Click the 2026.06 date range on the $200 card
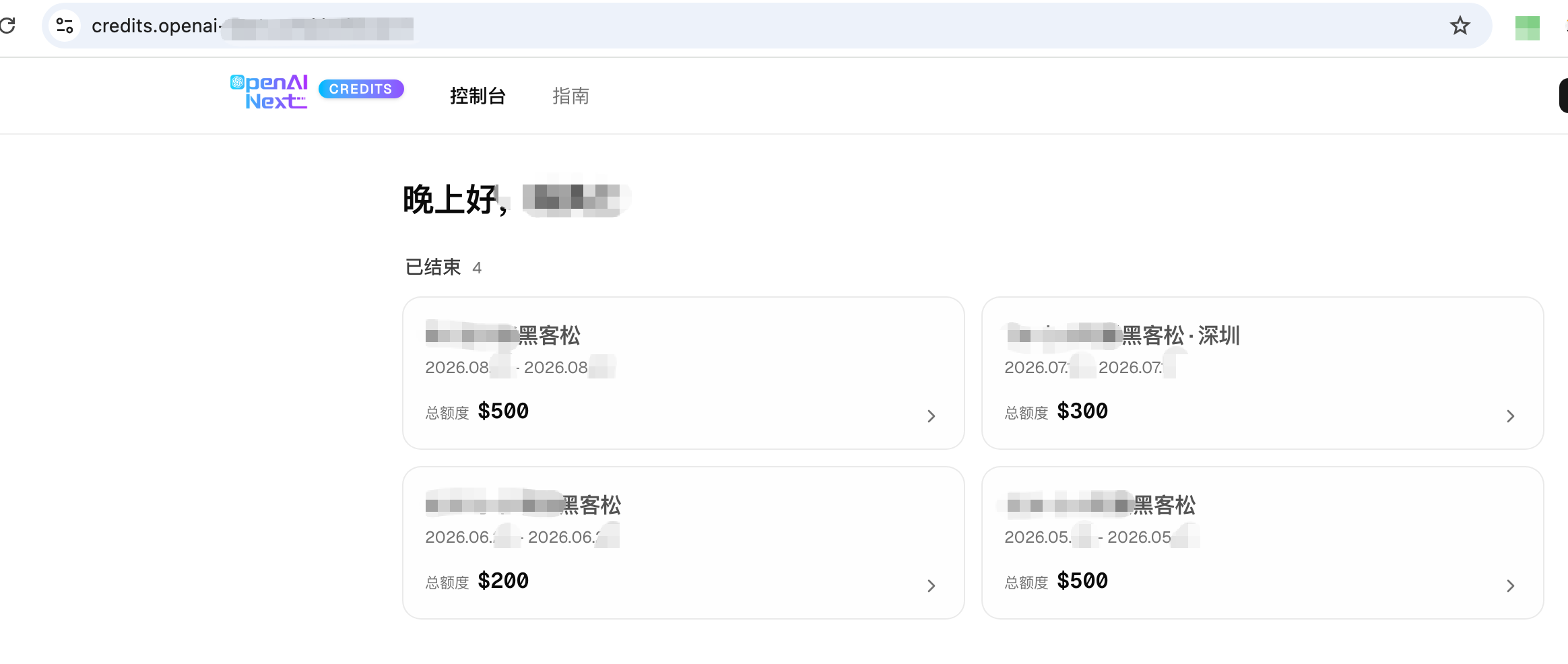 522,537
